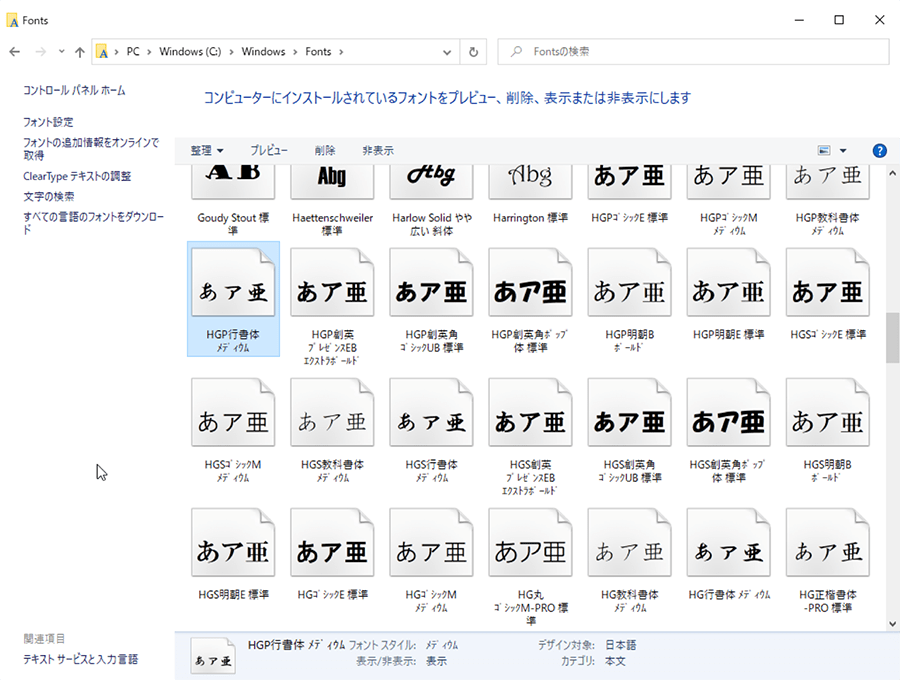Open the view options dropdown arrow
900x680 pixels.
[x=843, y=151]
